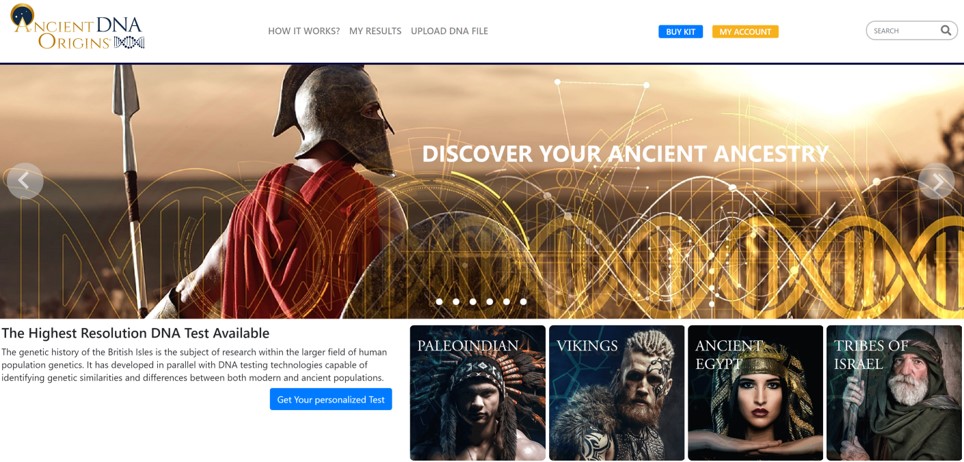
Task: Click the Buy Kit button
Action: [x=681, y=31]
